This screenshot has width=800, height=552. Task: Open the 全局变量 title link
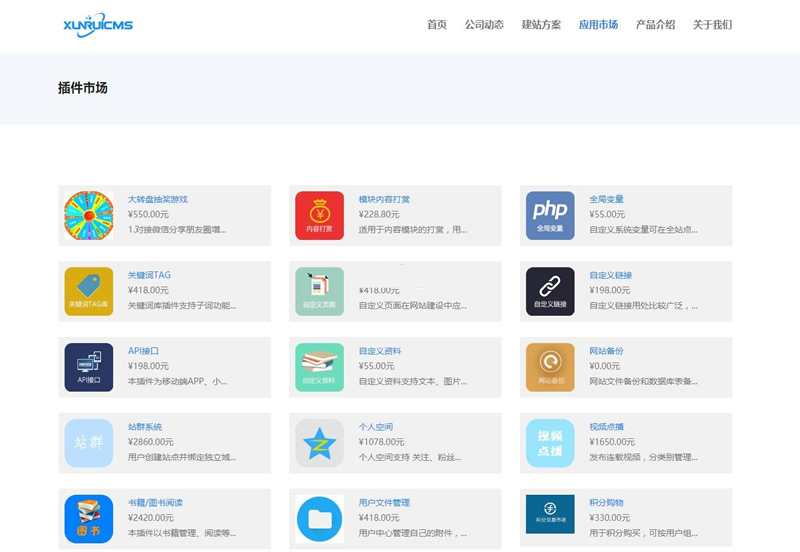tap(607, 199)
